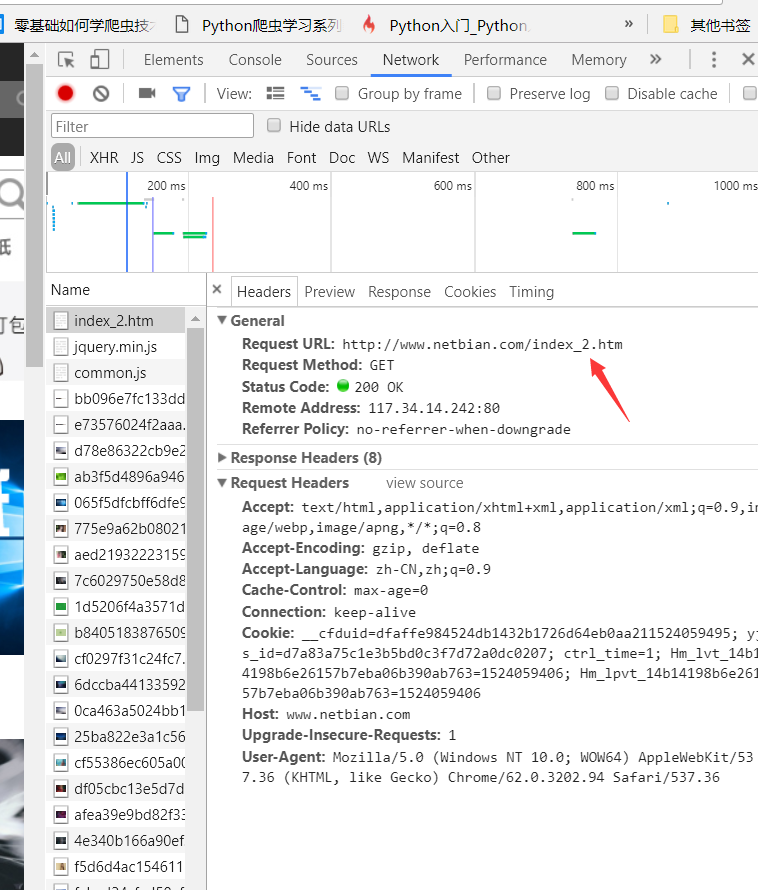Open DevTools three-dot customize menu
The height and width of the screenshot is (890, 758).
pos(714,60)
